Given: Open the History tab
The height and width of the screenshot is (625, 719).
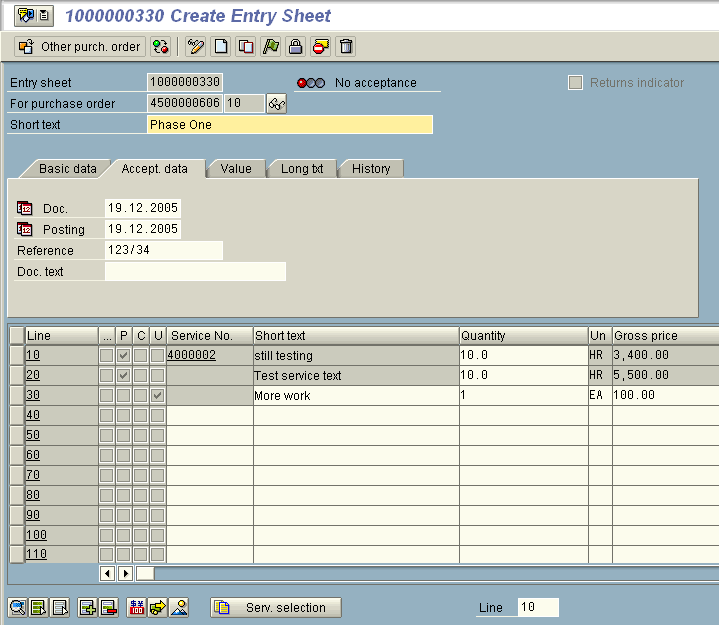Looking at the screenshot, I should [370, 169].
